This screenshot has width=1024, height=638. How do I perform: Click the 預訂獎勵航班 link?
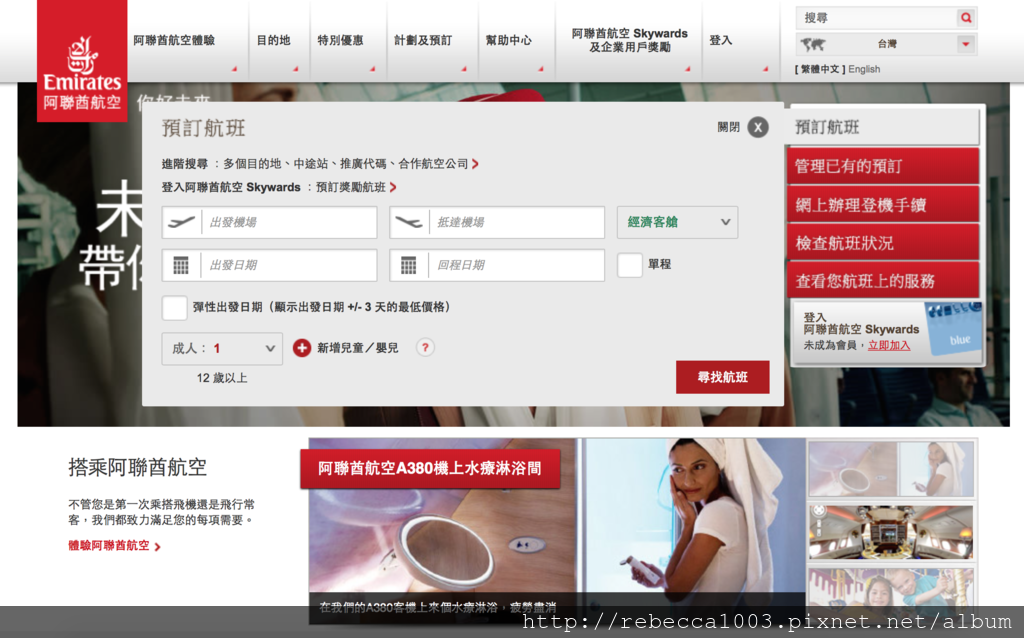[x=351, y=187]
